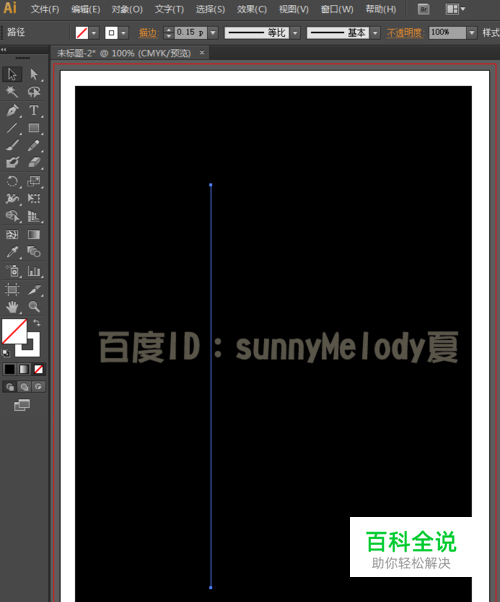Screen dimensions: 500x602
Task: Open the stroke color dropdown in control bar
Action: pyautogui.click(x=123, y=33)
